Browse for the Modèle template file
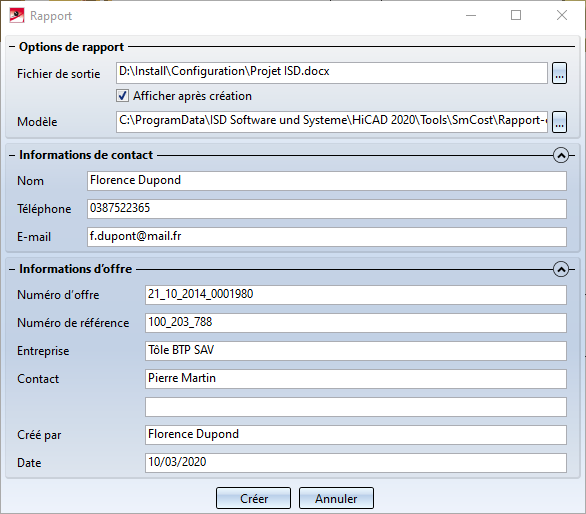Image resolution: width=586 pixels, height=514 pixels. (x=559, y=122)
